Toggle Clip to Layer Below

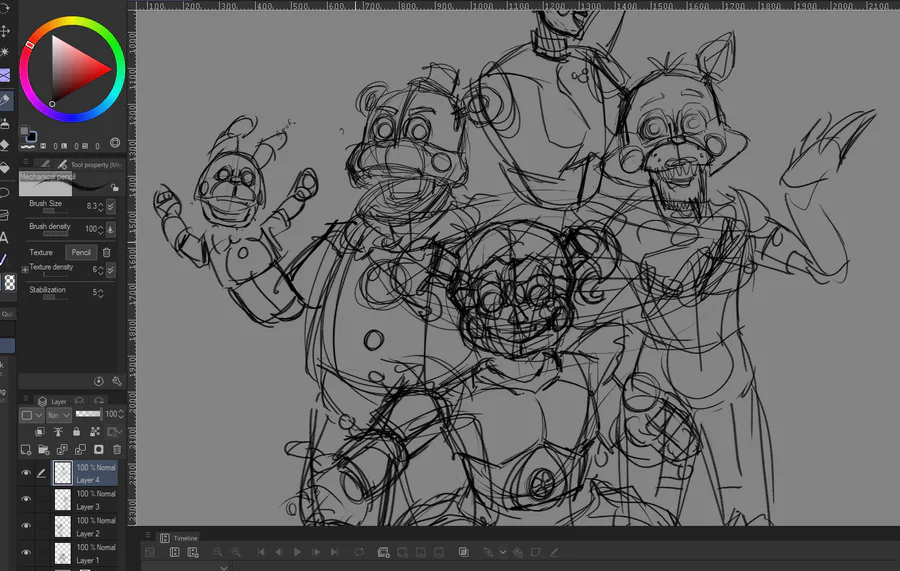(x=40, y=432)
